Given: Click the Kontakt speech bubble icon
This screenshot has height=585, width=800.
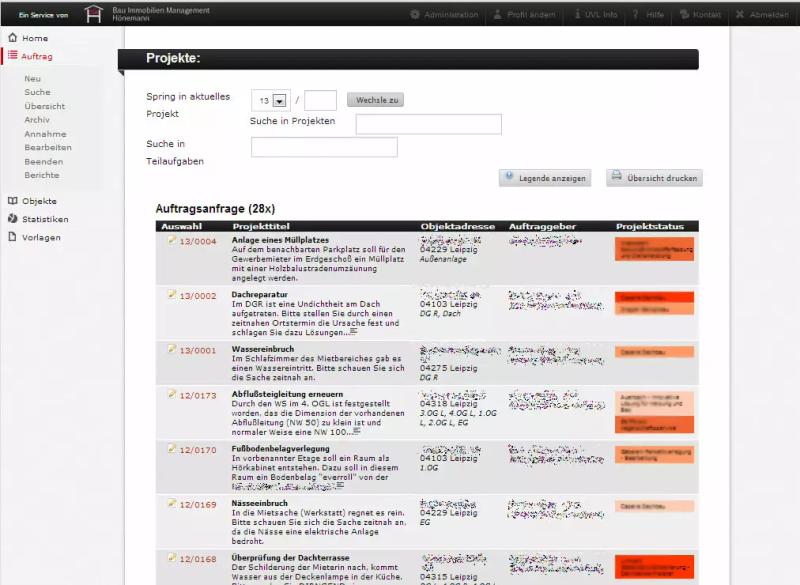Looking at the screenshot, I should tap(685, 14).
